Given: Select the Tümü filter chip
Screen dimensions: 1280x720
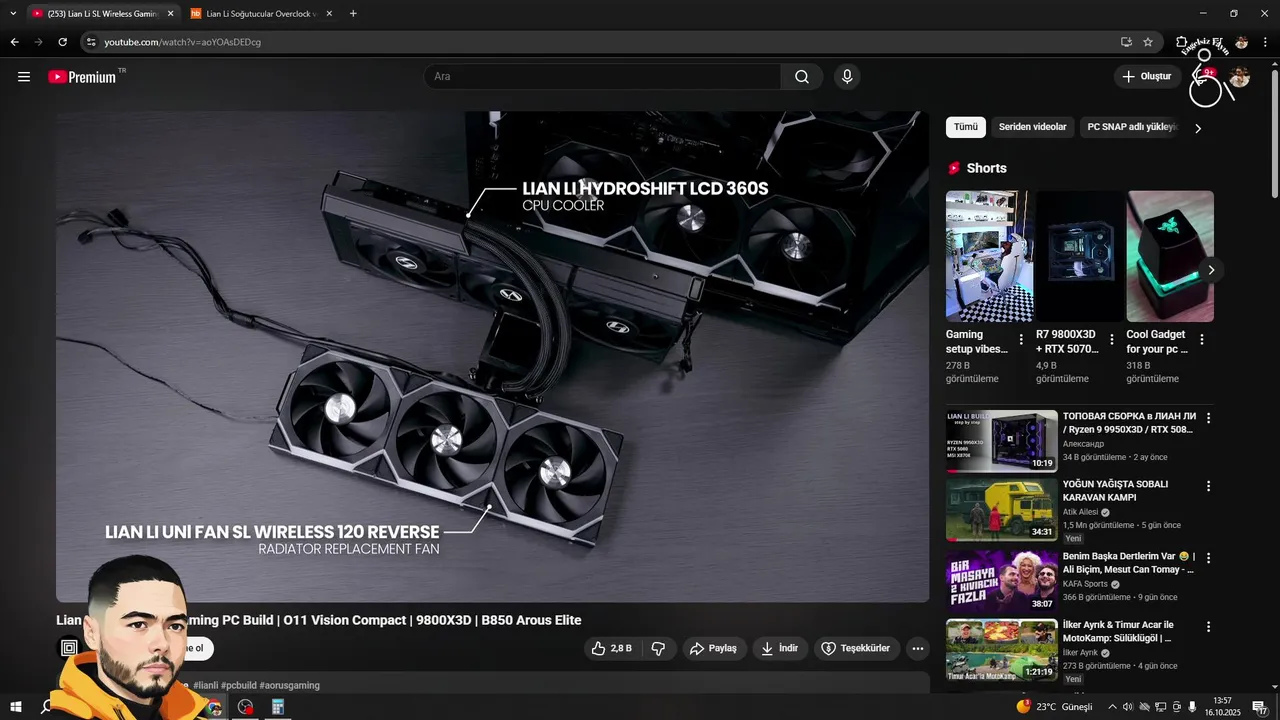Looking at the screenshot, I should [x=965, y=127].
